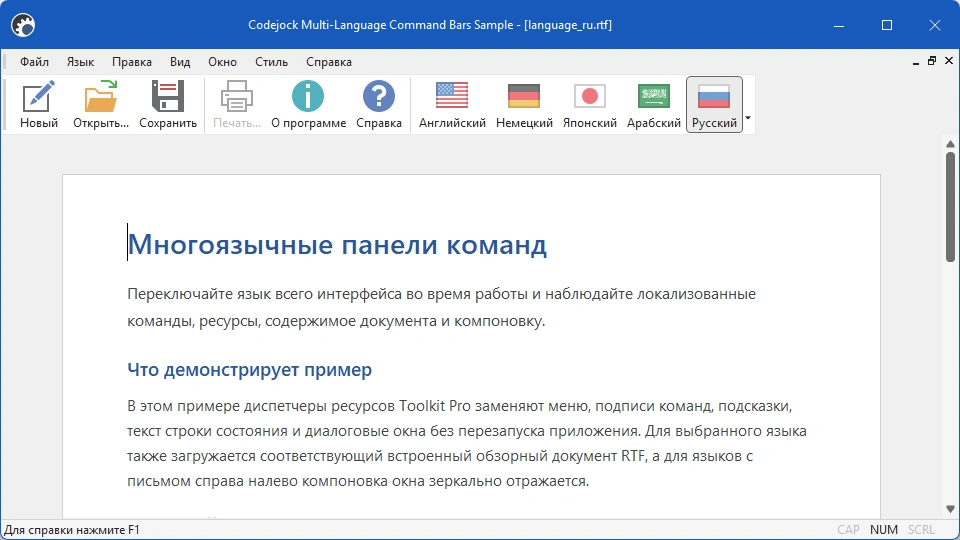Click the heading Многоязычные панели команд

(x=337, y=244)
